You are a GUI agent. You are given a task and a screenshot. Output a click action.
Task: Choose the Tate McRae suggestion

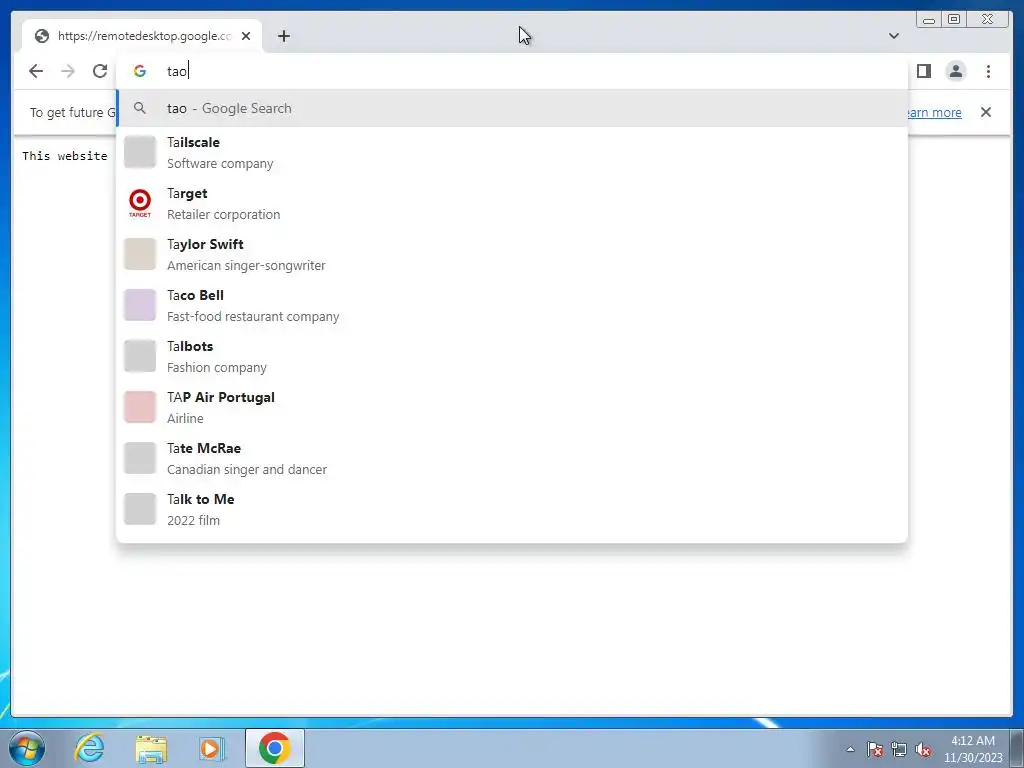coord(512,458)
